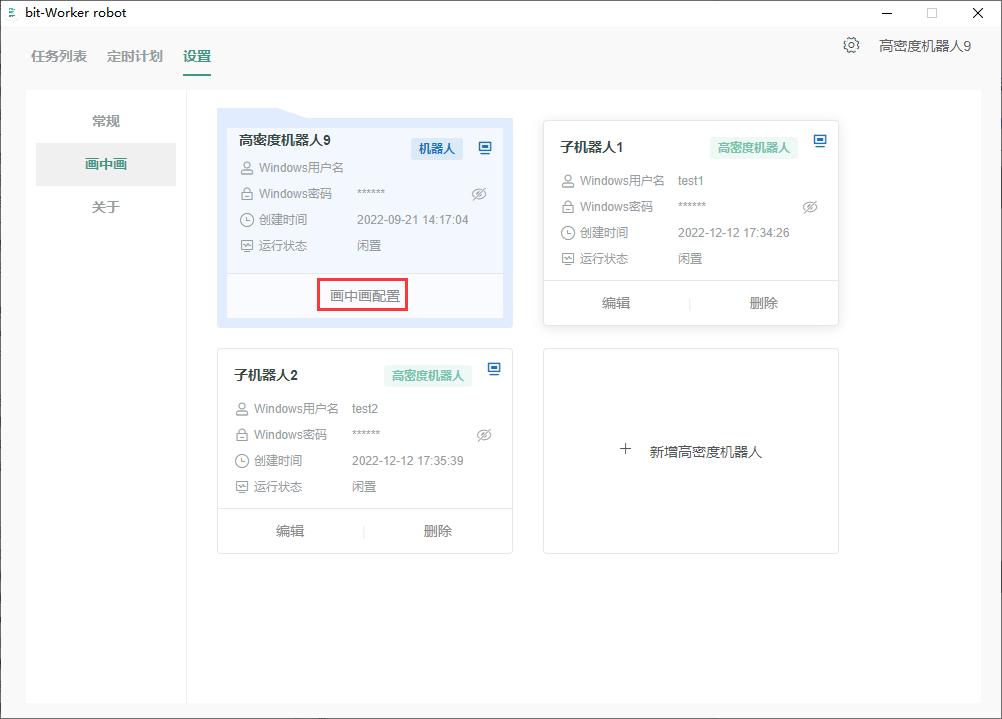
Task: Reveal Windows password for 子机器人1
Action: click(810, 207)
